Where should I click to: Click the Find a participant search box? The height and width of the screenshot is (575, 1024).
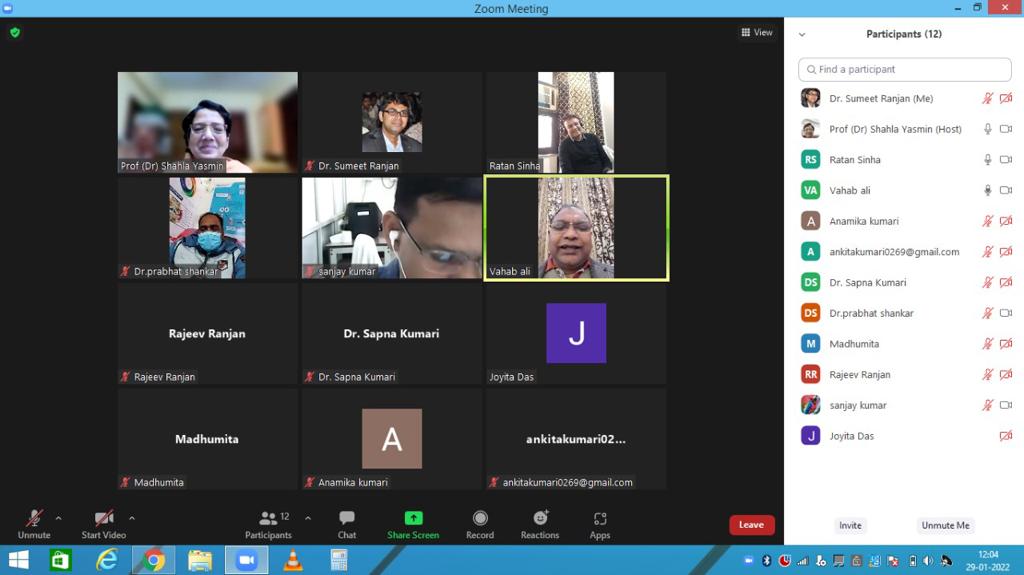click(905, 69)
